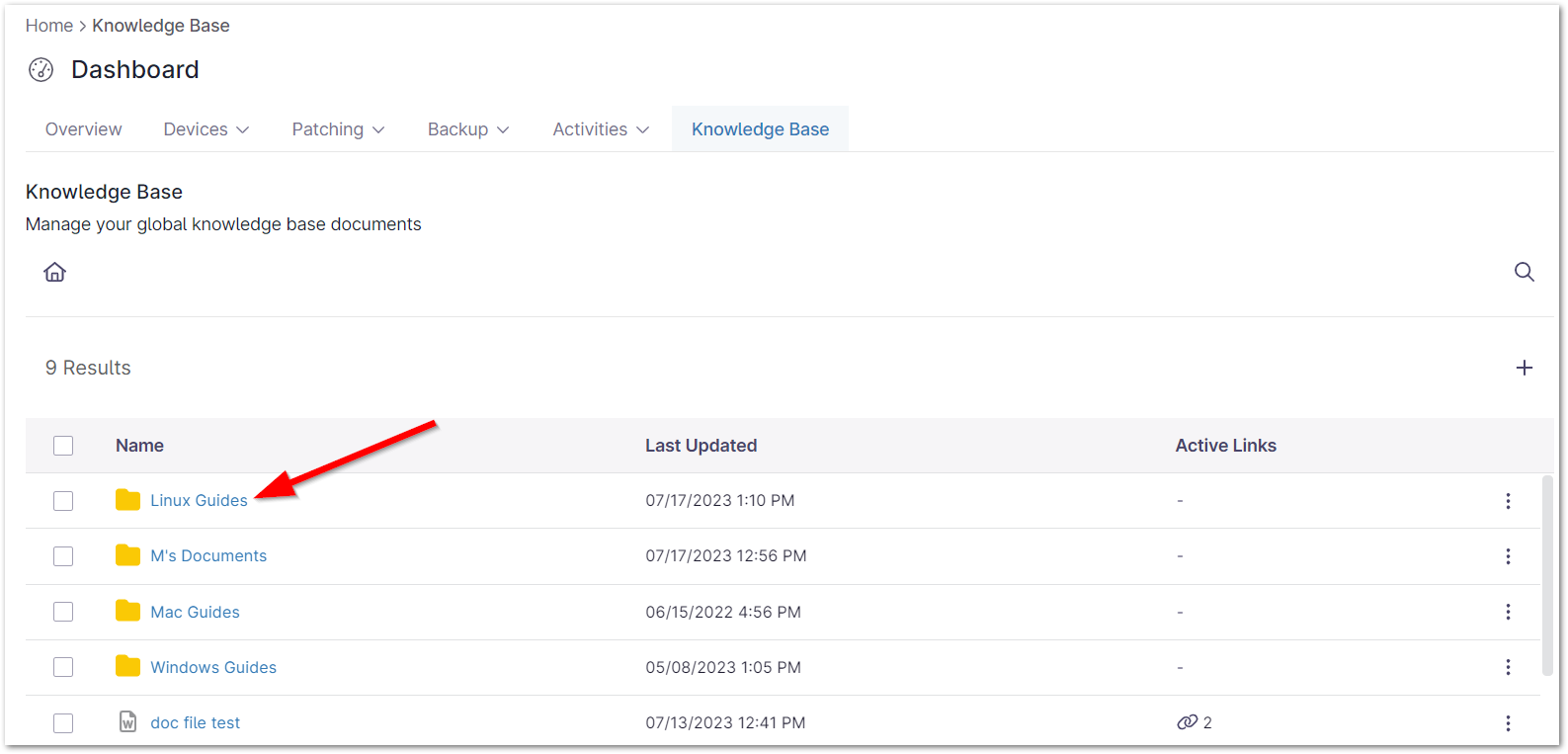Expand the Patching dropdown menu
Image resolution: width=1568 pixels, height=754 pixels.
click(338, 129)
